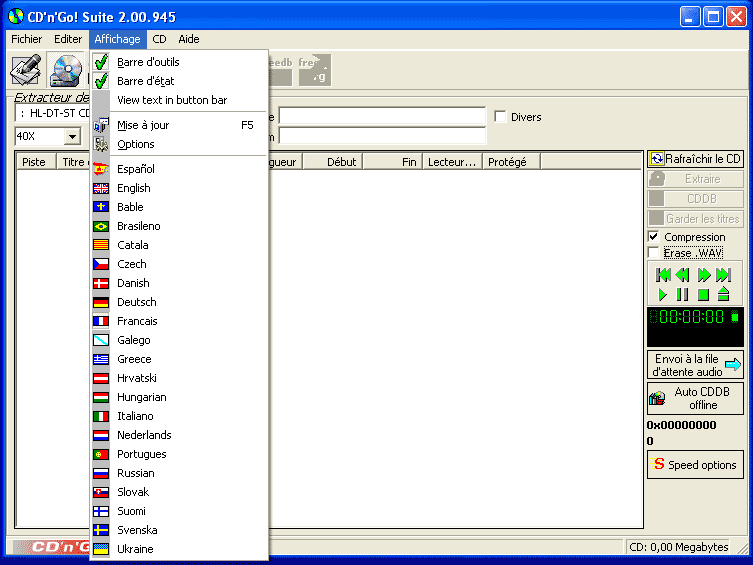The width and height of the screenshot is (753, 565).
Task: Click the Spanish flag icon
Action: coord(101,169)
